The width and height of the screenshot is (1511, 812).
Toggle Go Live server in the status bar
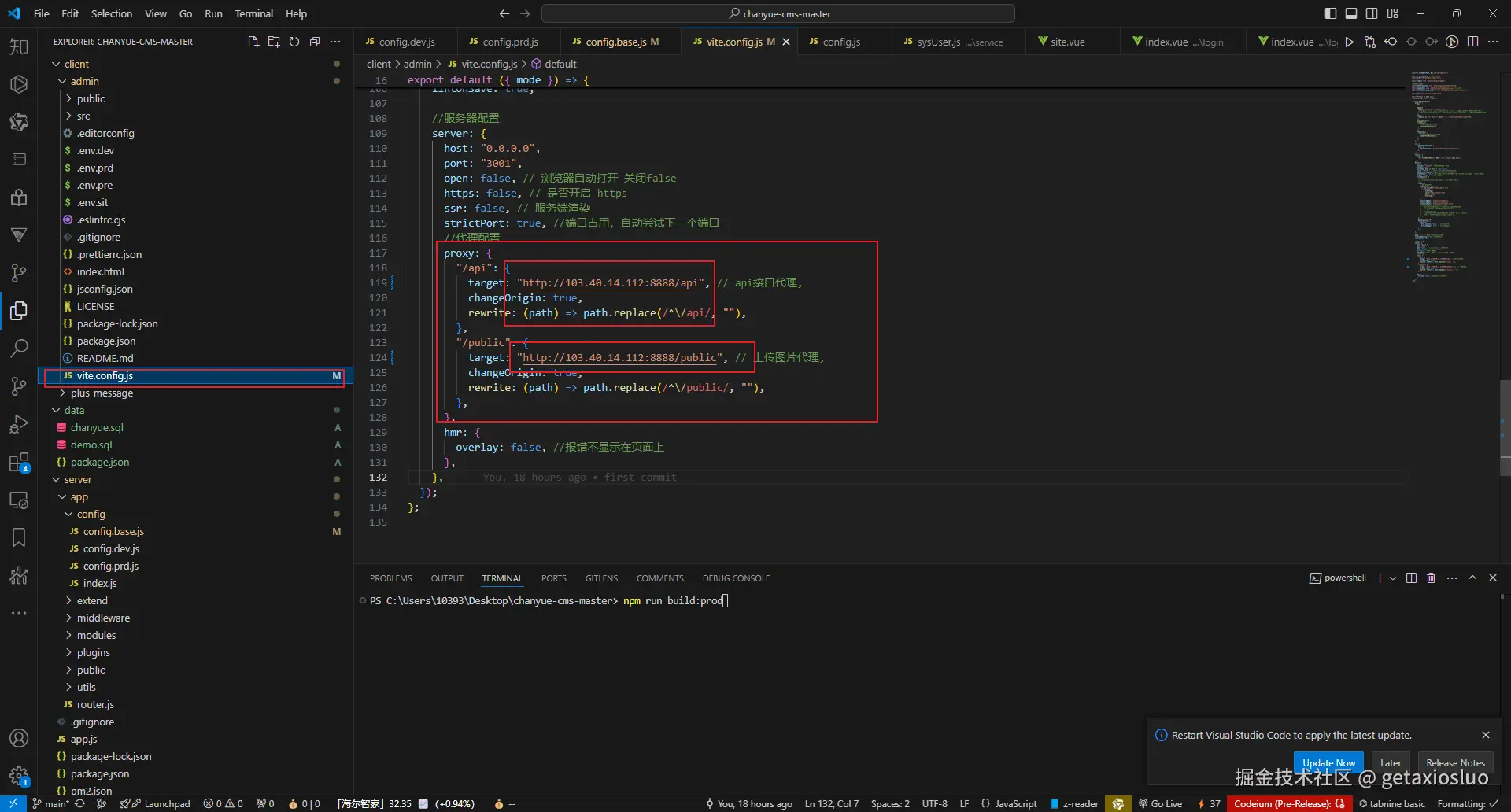1160,804
